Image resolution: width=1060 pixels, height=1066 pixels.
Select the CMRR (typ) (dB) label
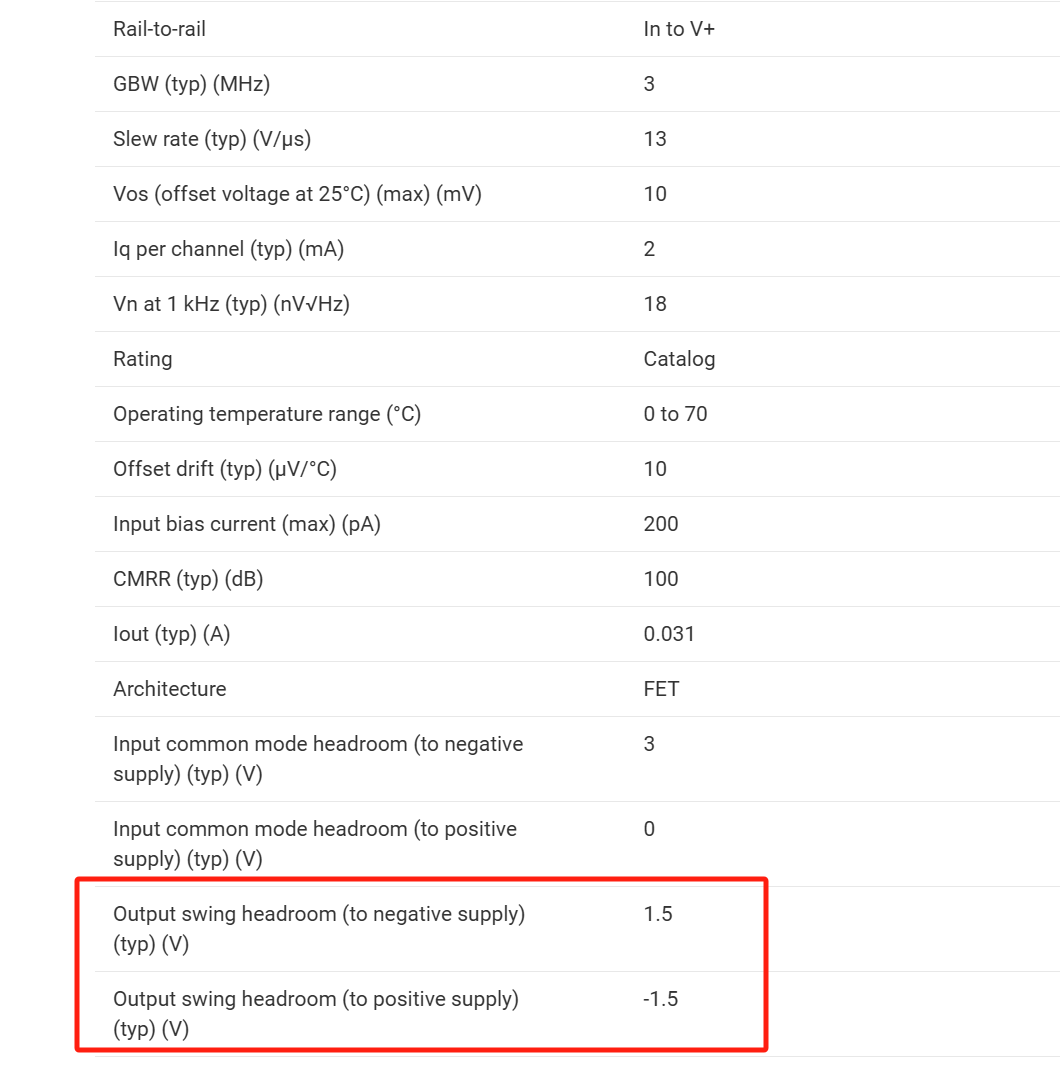click(188, 579)
